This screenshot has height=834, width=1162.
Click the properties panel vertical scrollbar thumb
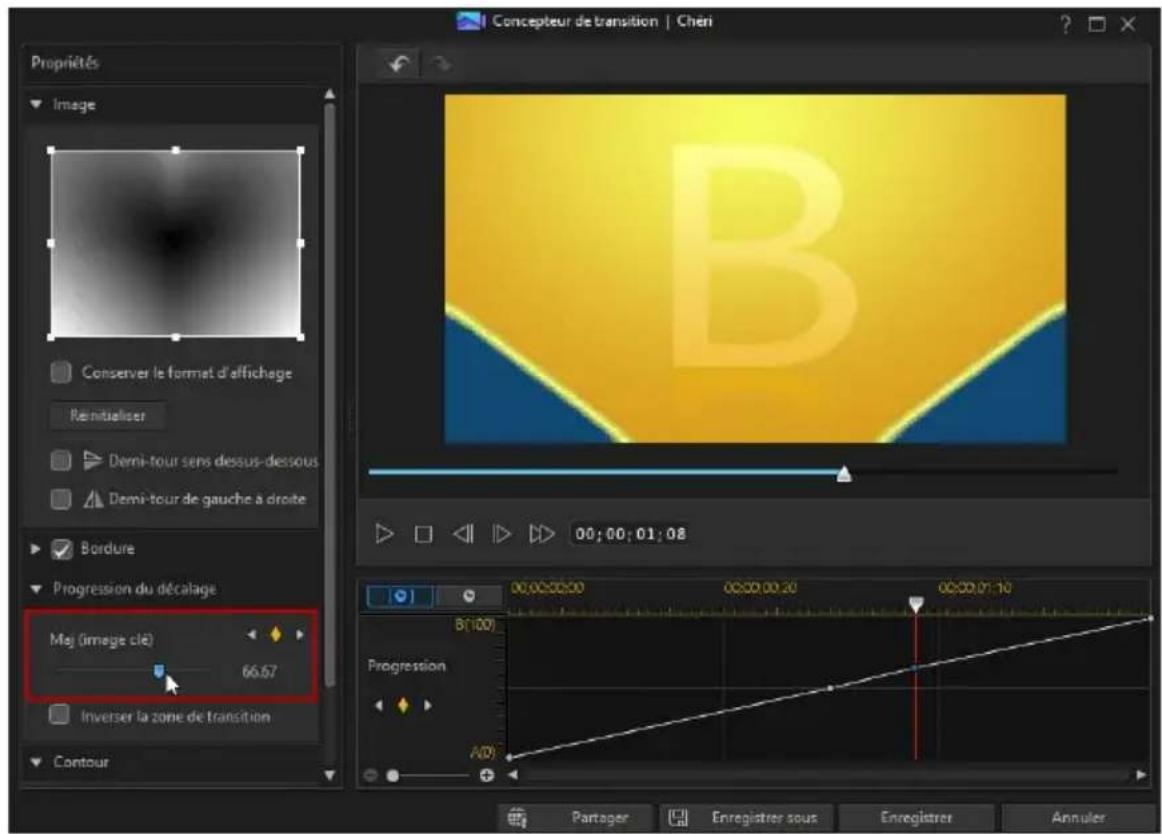tap(330, 394)
